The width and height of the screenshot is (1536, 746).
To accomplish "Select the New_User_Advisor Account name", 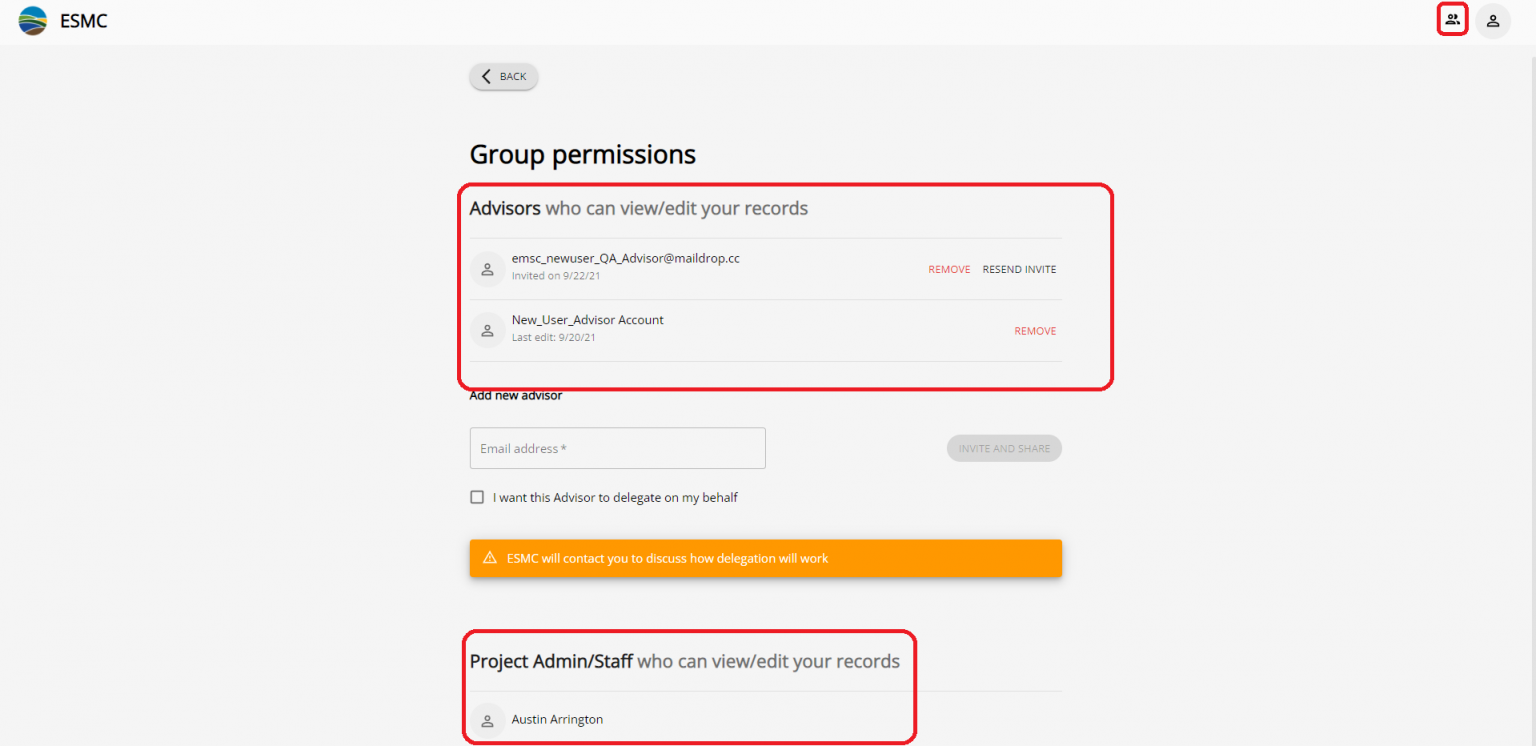I will coord(587,320).
